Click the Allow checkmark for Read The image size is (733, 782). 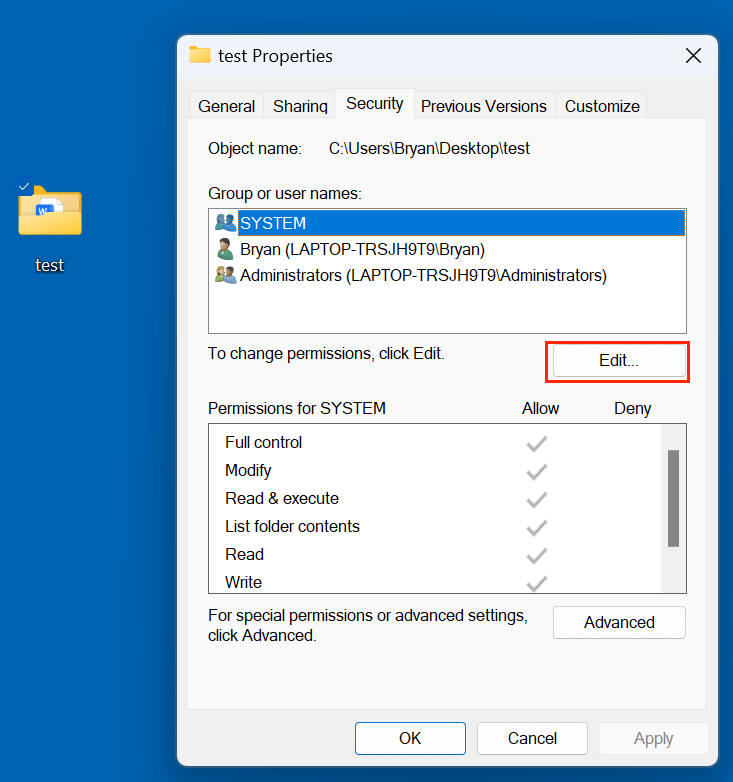pyautogui.click(x=537, y=555)
